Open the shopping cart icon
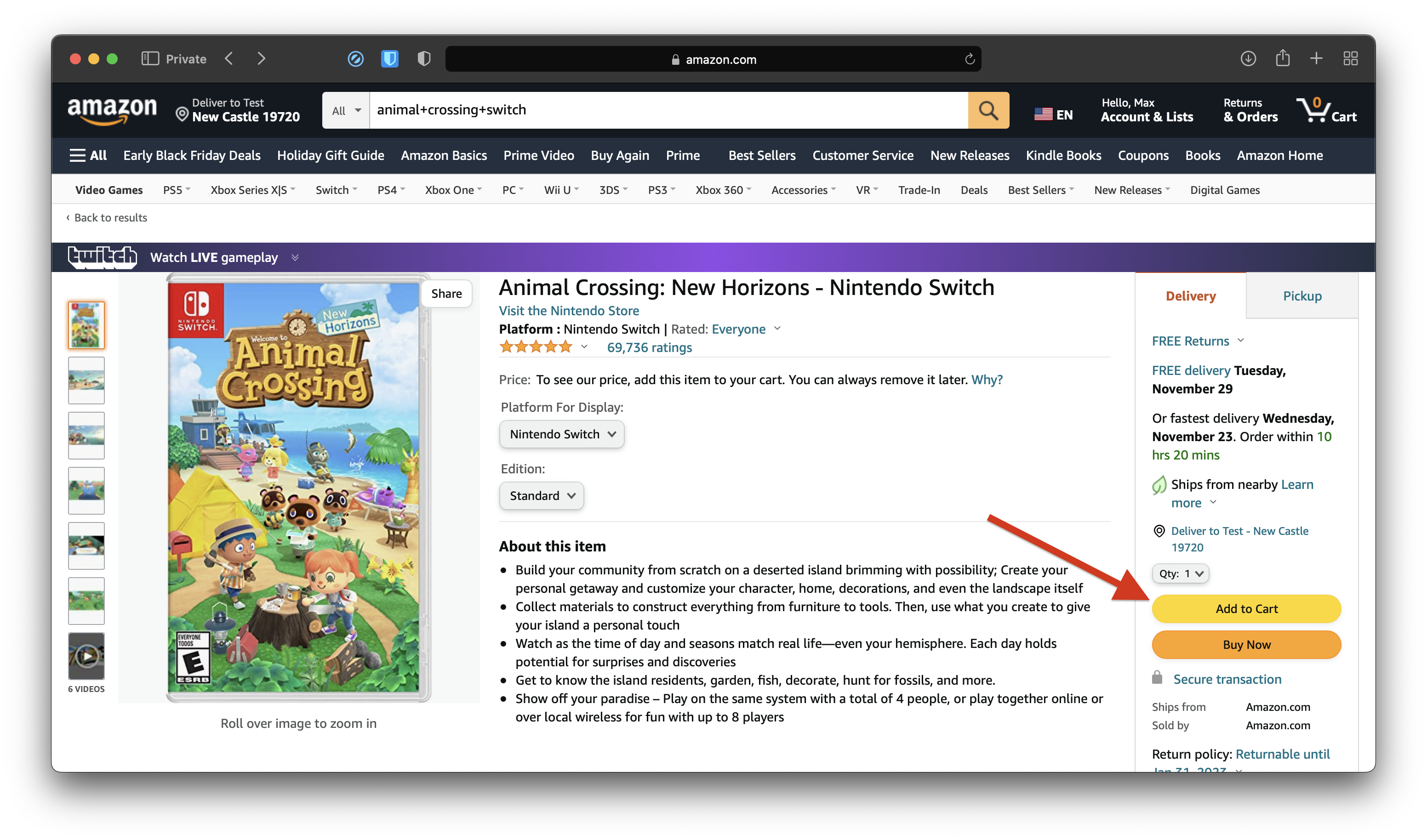Image resolution: width=1427 pixels, height=840 pixels. 1326,110
